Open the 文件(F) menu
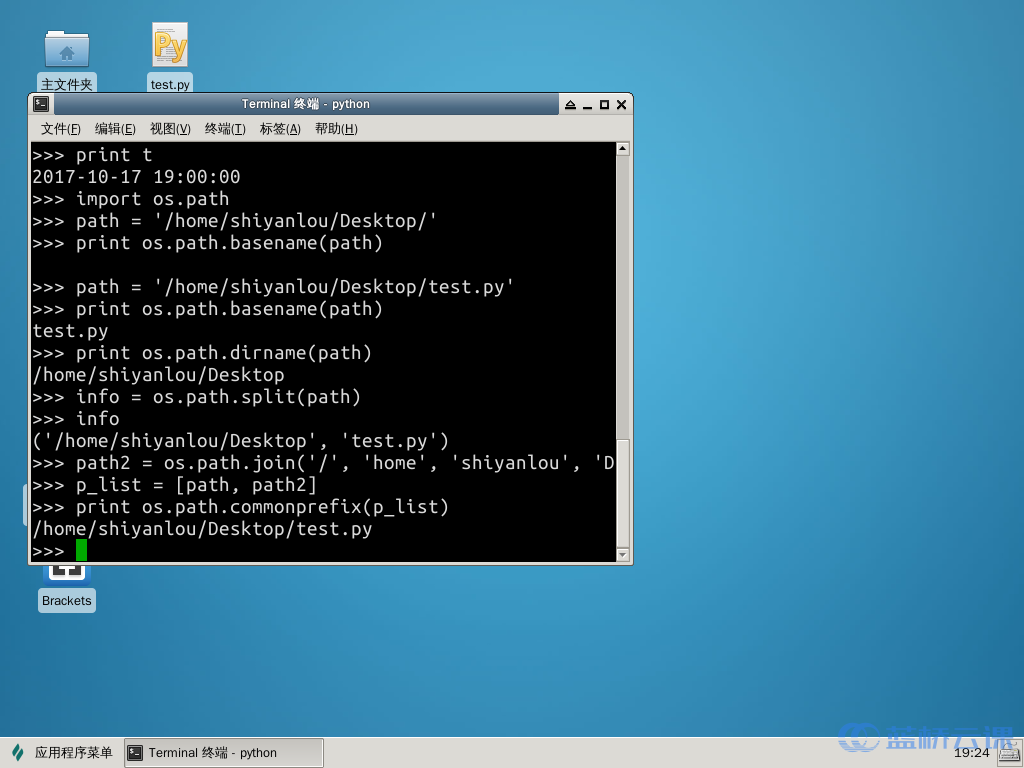 point(60,129)
